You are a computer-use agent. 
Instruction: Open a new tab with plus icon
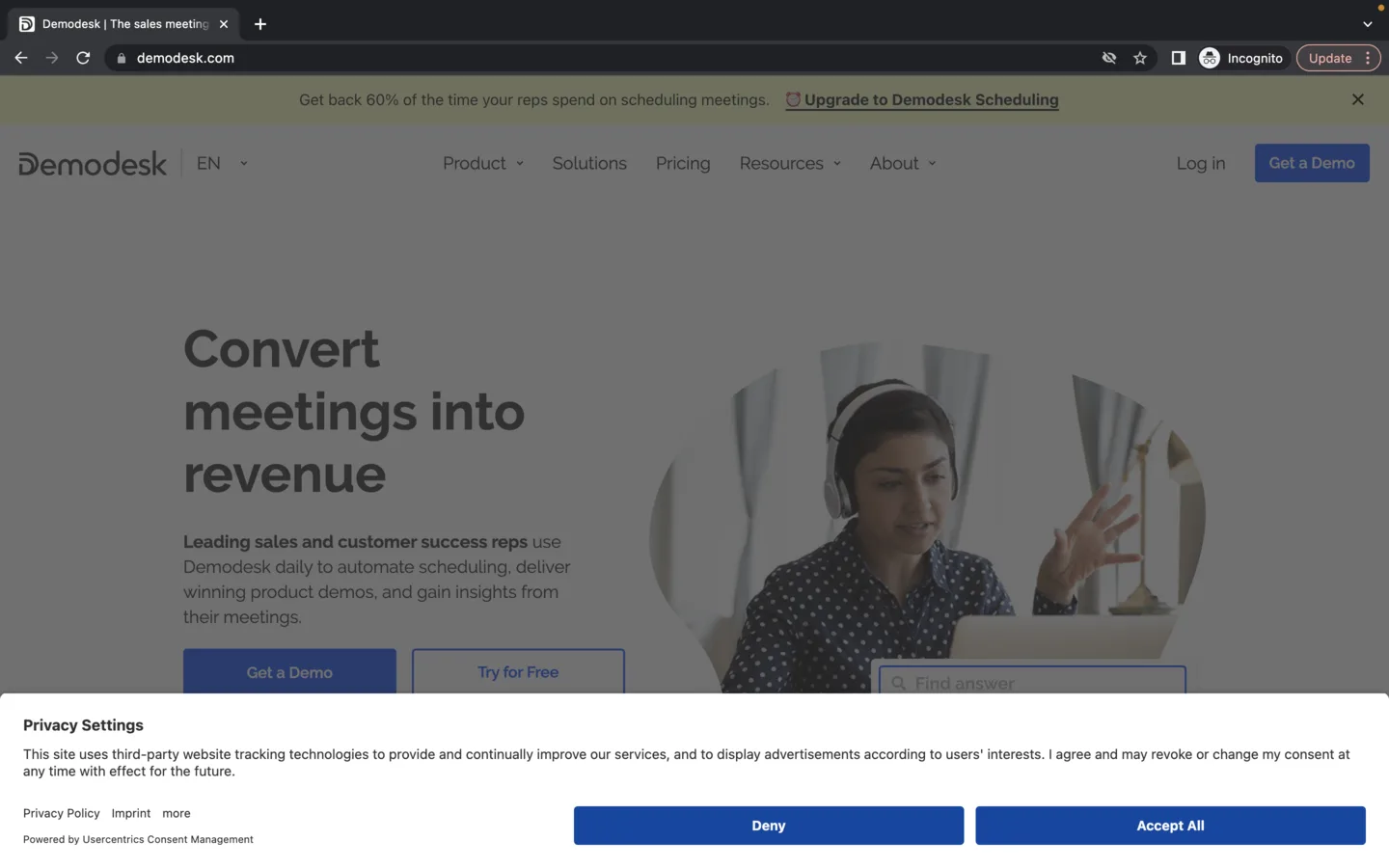(260, 24)
